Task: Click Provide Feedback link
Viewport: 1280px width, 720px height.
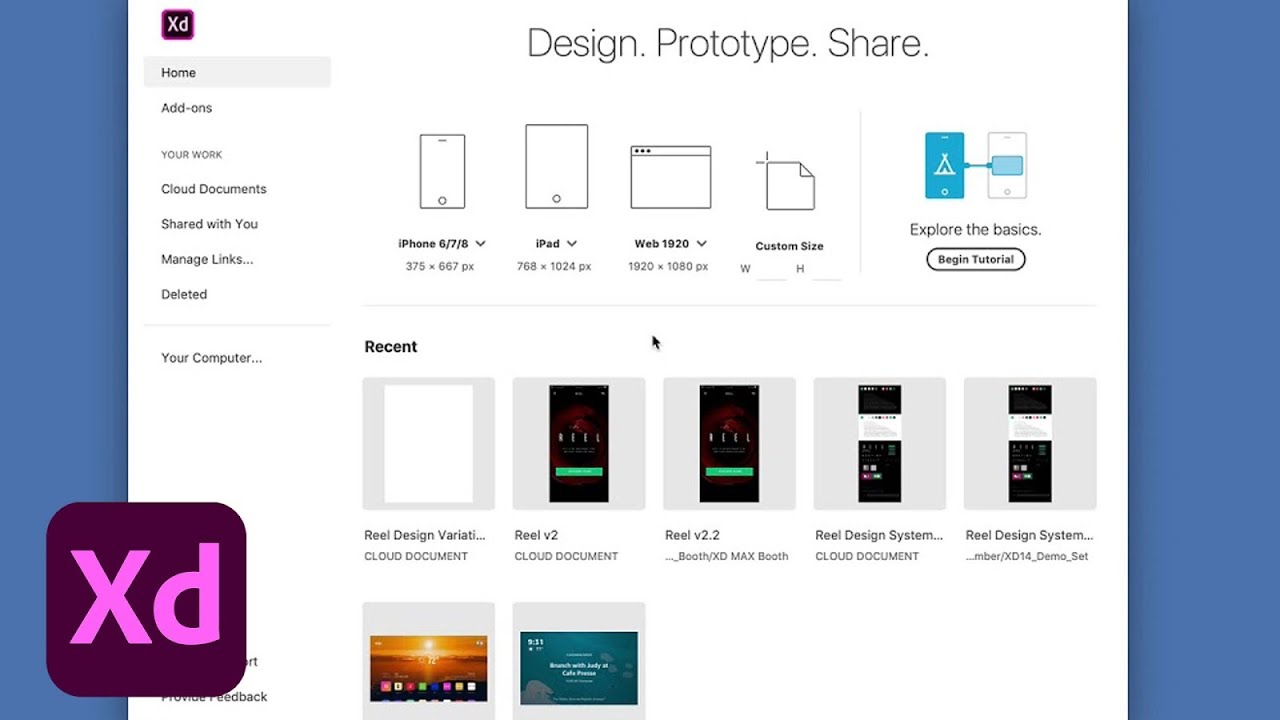Action: 214,697
